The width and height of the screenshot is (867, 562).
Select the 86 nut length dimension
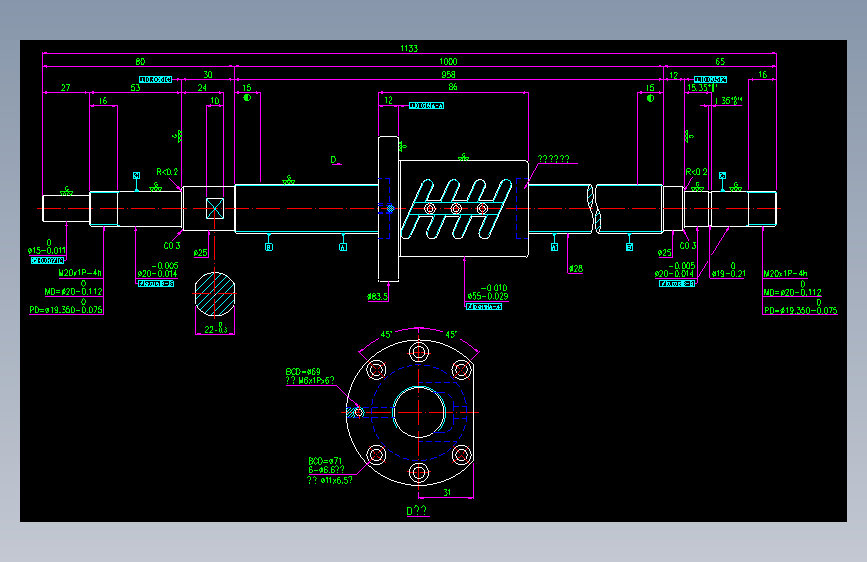[x=453, y=87]
